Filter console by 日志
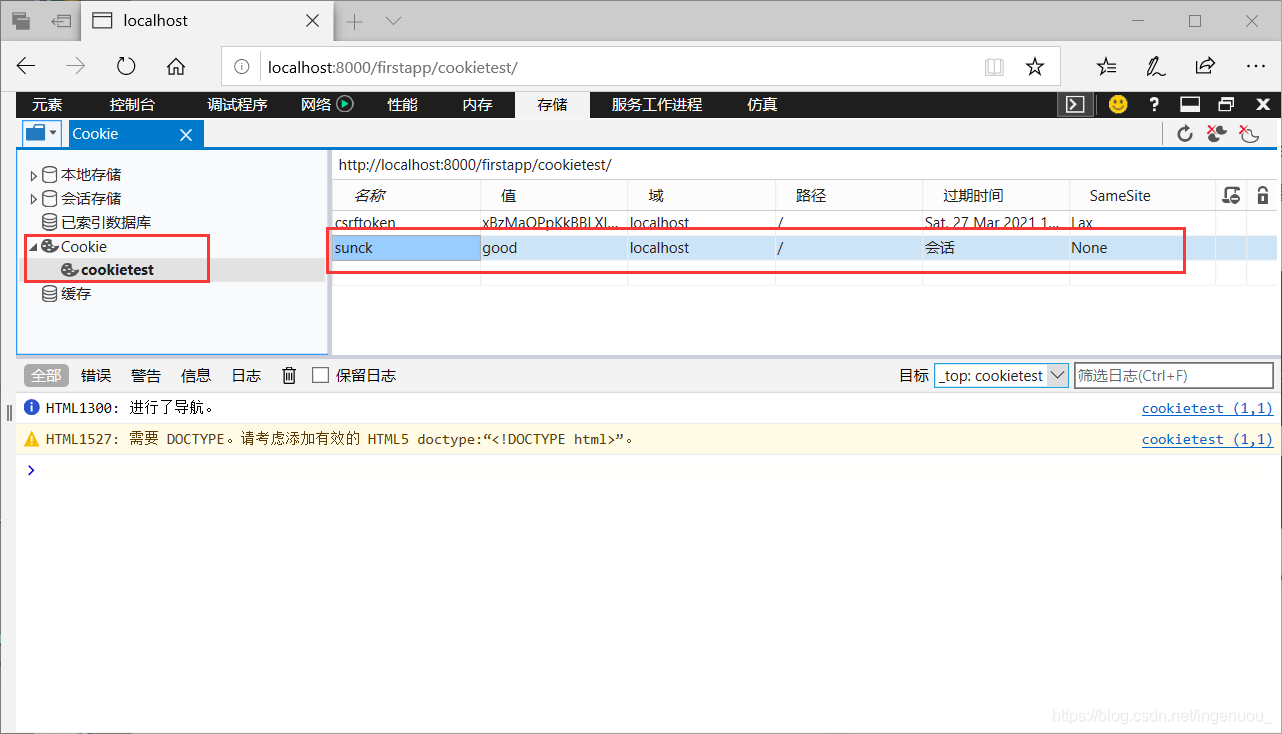The image size is (1282, 734). coord(246,376)
